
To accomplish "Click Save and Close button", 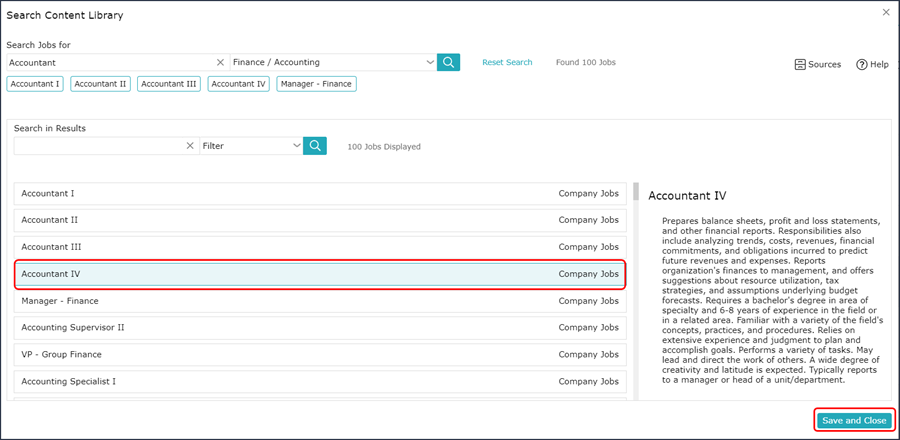I will [x=854, y=420].
